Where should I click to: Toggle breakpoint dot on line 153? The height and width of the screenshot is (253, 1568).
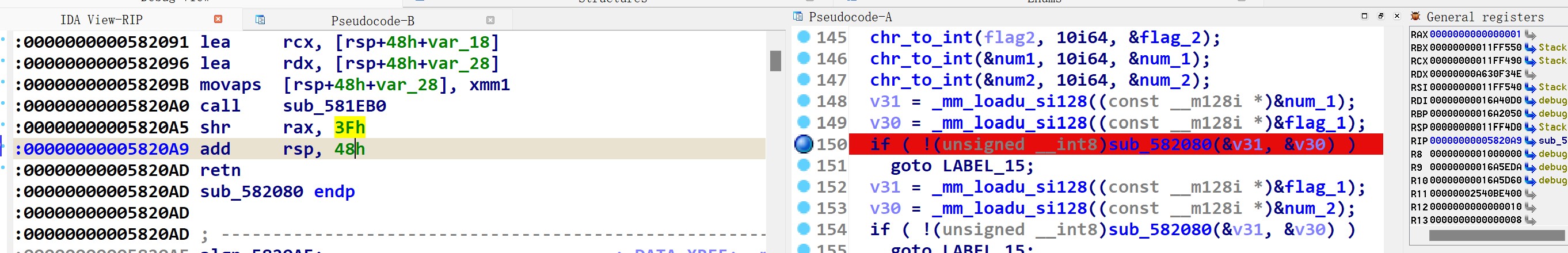click(804, 208)
